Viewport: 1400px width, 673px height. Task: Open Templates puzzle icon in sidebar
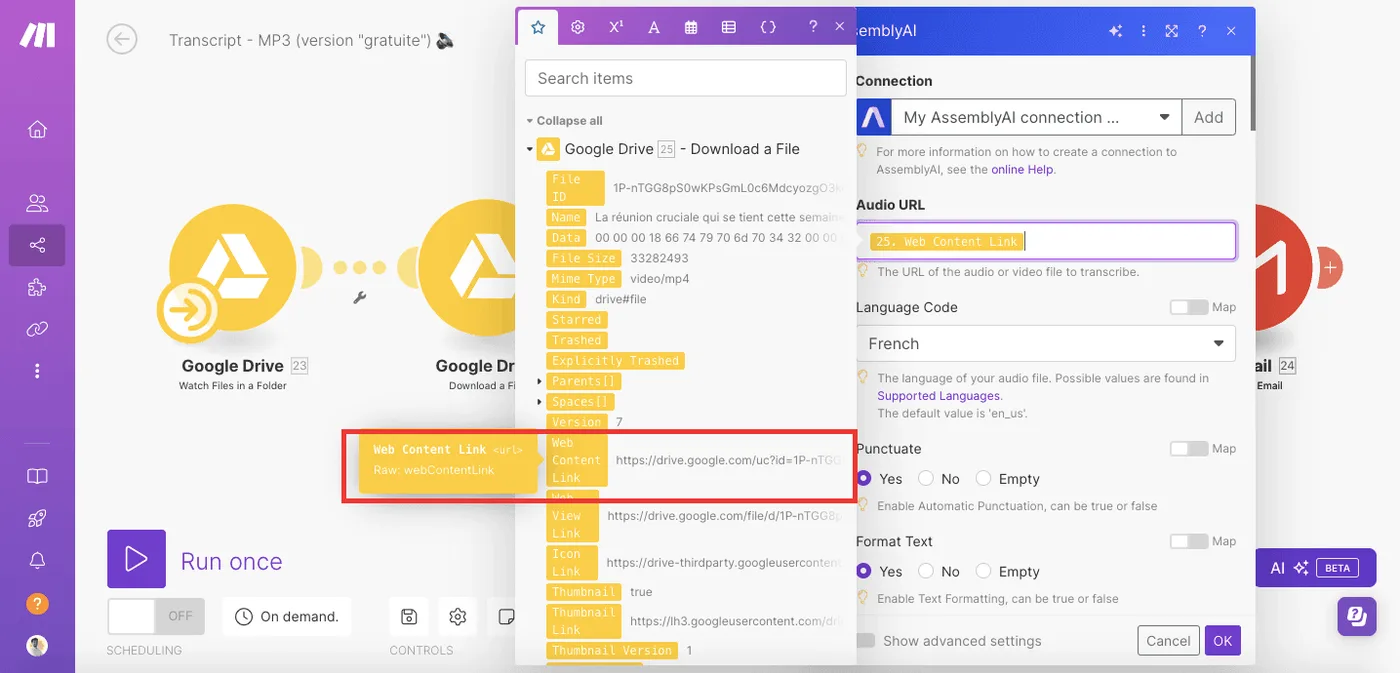pyautogui.click(x=37, y=287)
